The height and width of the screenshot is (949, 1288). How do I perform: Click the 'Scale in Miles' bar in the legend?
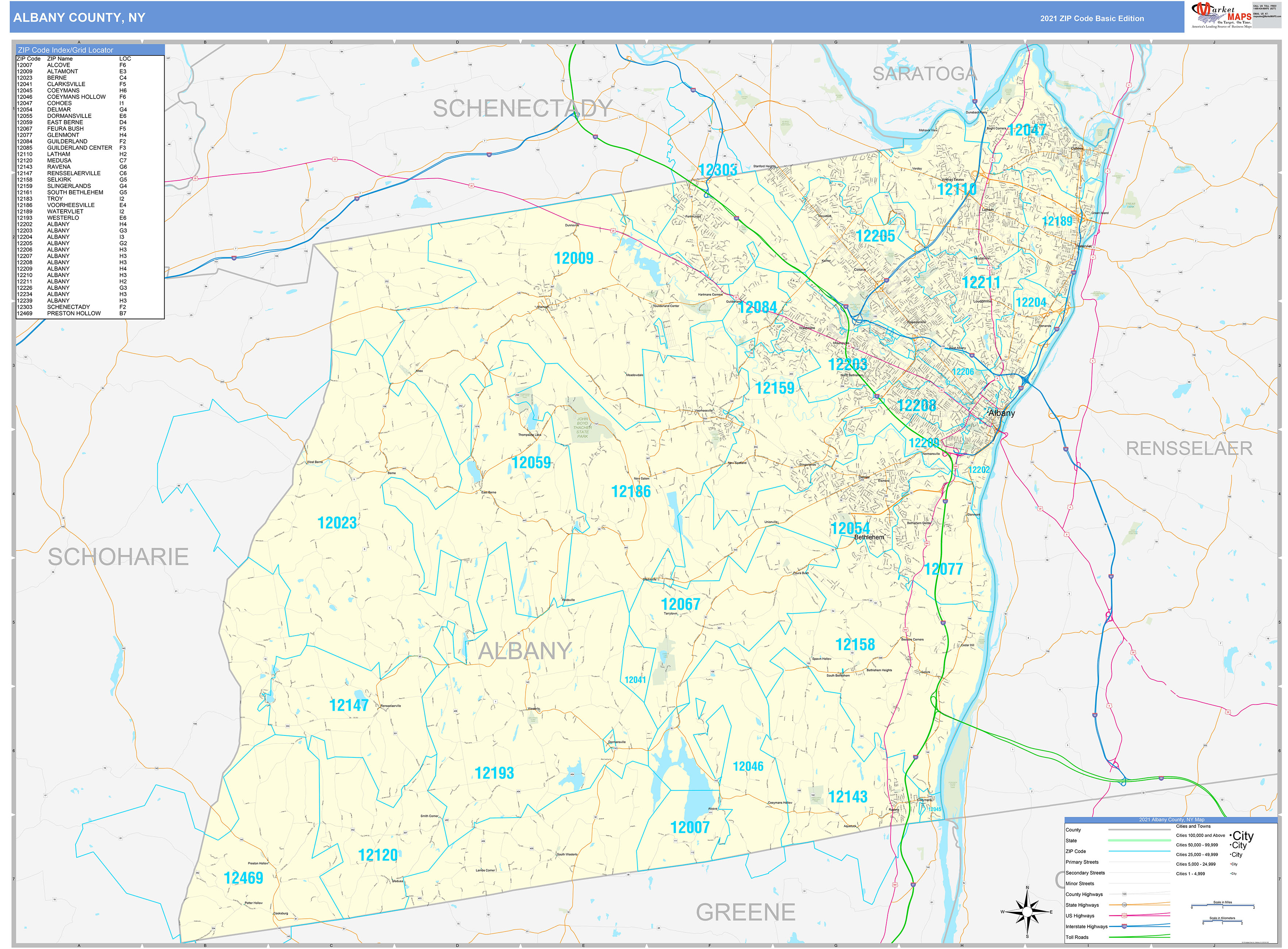[1223, 905]
